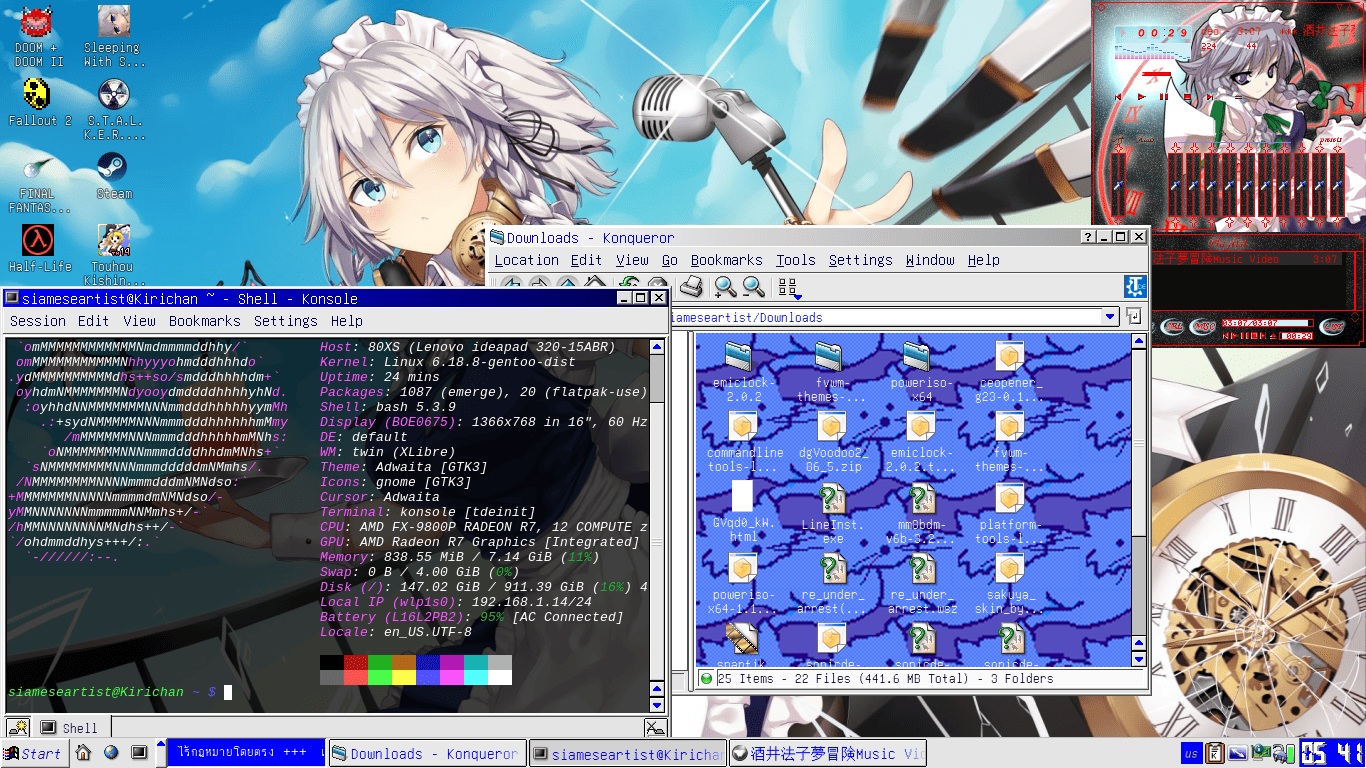Click the home icon in the taskbar
This screenshot has height=768, width=1366.
[x=84, y=753]
